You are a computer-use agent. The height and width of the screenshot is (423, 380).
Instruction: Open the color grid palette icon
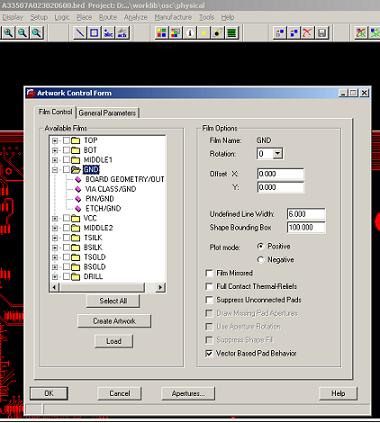point(162,33)
